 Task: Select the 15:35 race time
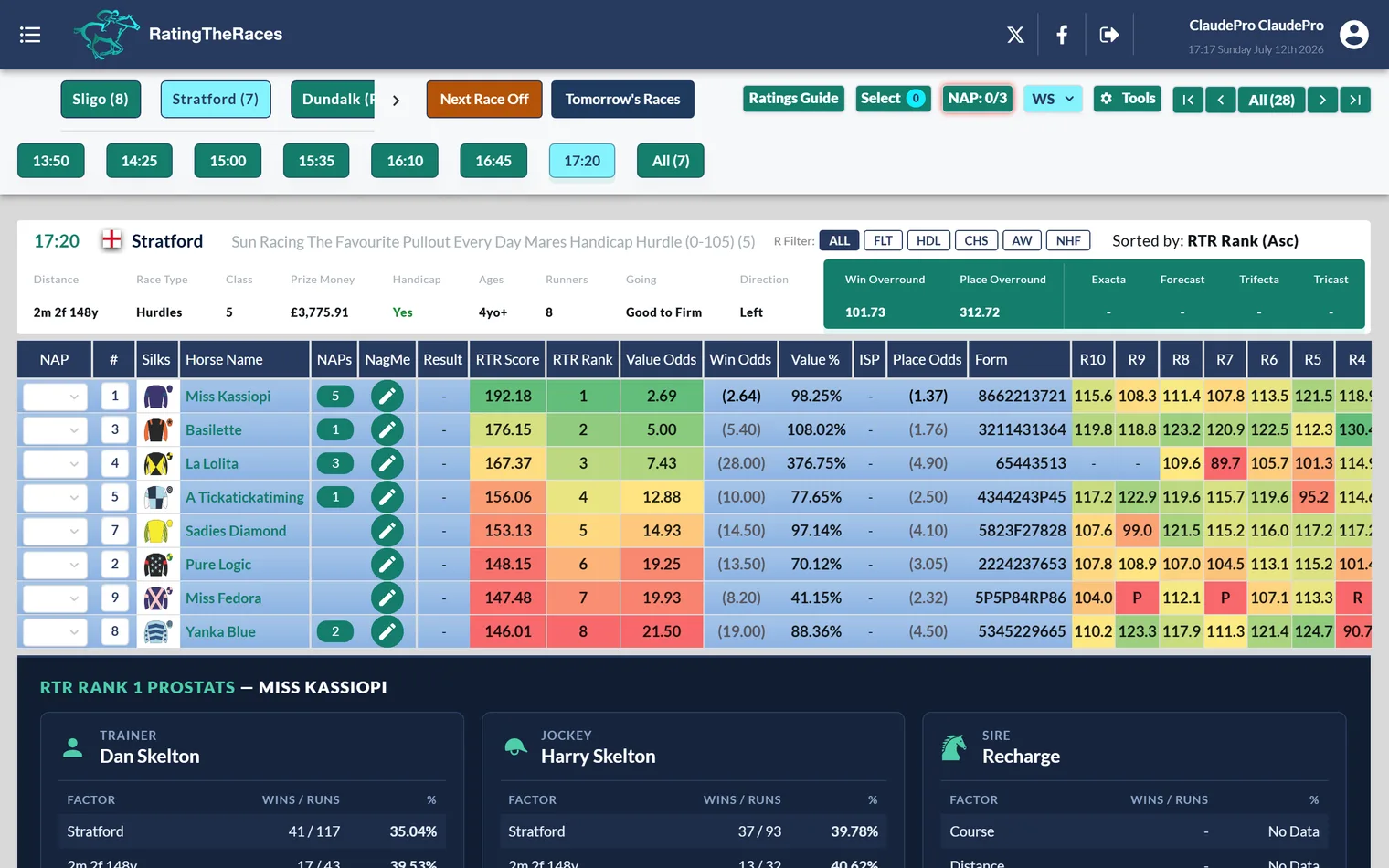point(316,161)
